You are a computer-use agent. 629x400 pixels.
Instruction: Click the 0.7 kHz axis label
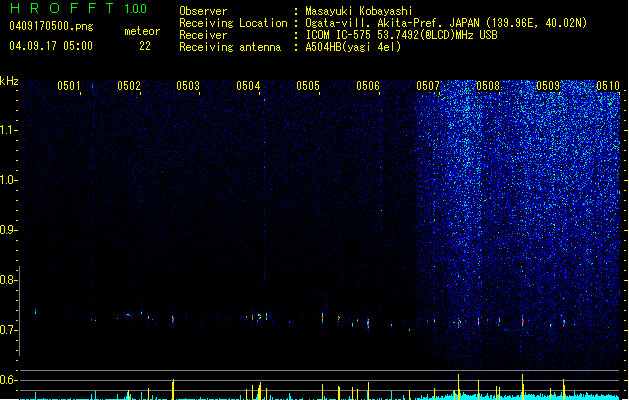[x=8, y=330]
